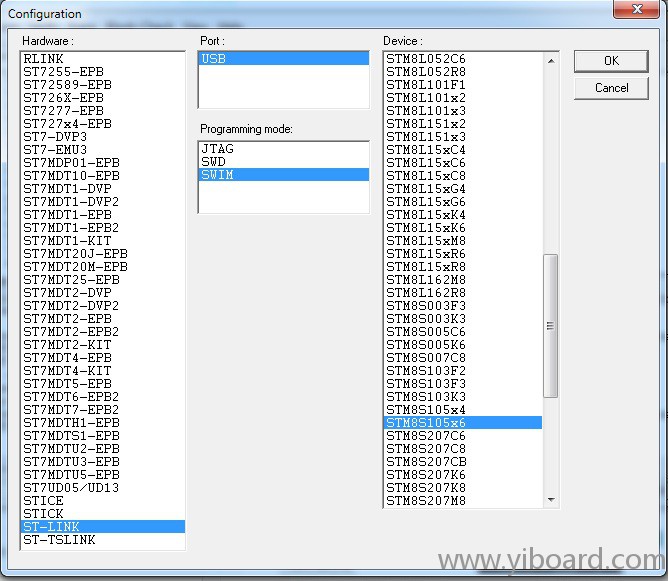
Task: Select ST7MDT2-KIT hardware
Action: pos(103,345)
